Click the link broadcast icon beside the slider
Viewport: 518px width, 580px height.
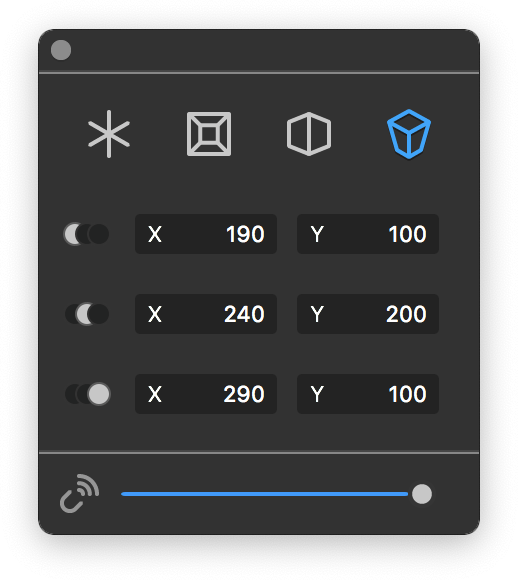(x=80, y=493)
